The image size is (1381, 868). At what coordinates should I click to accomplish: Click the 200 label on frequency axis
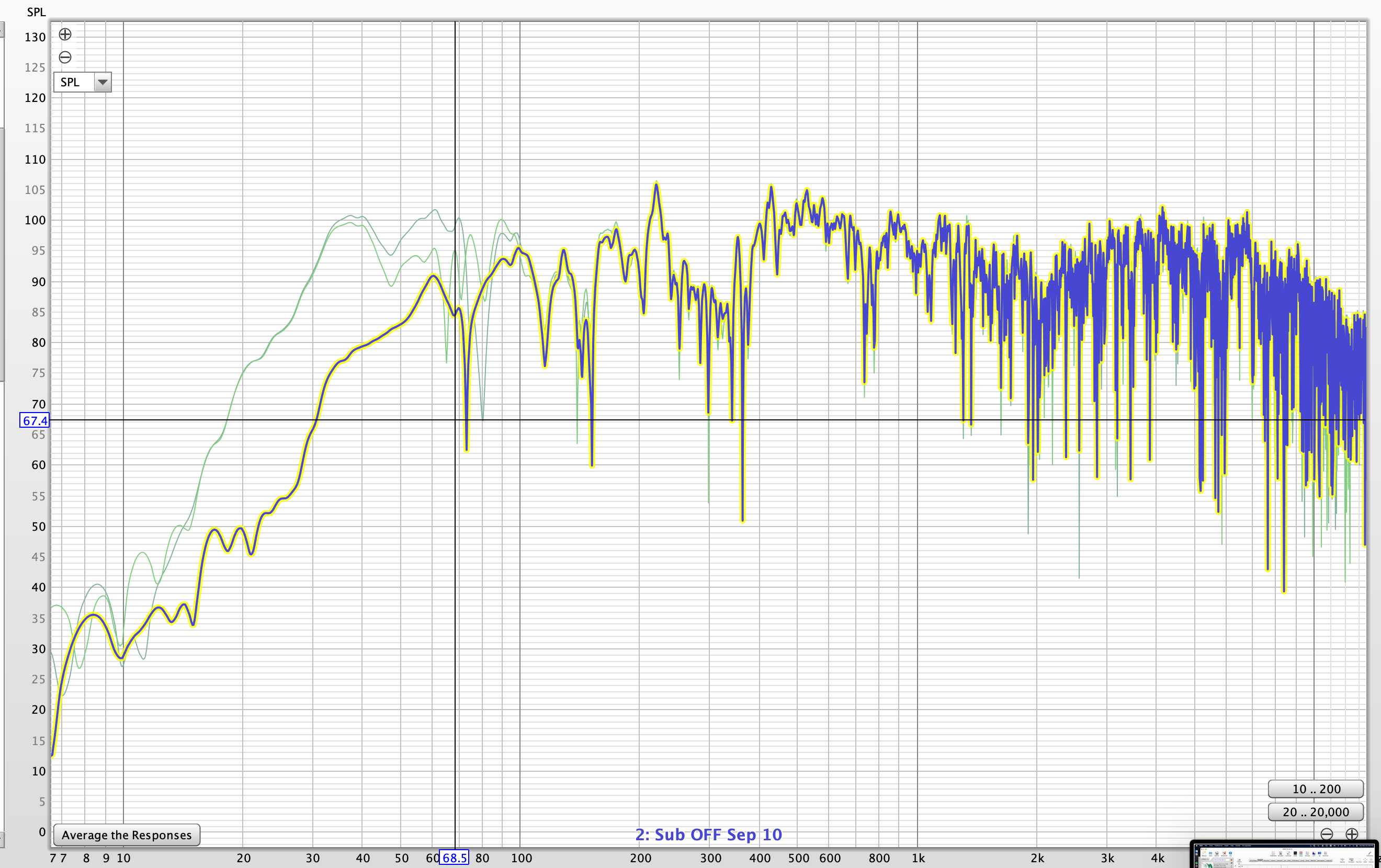640,858
